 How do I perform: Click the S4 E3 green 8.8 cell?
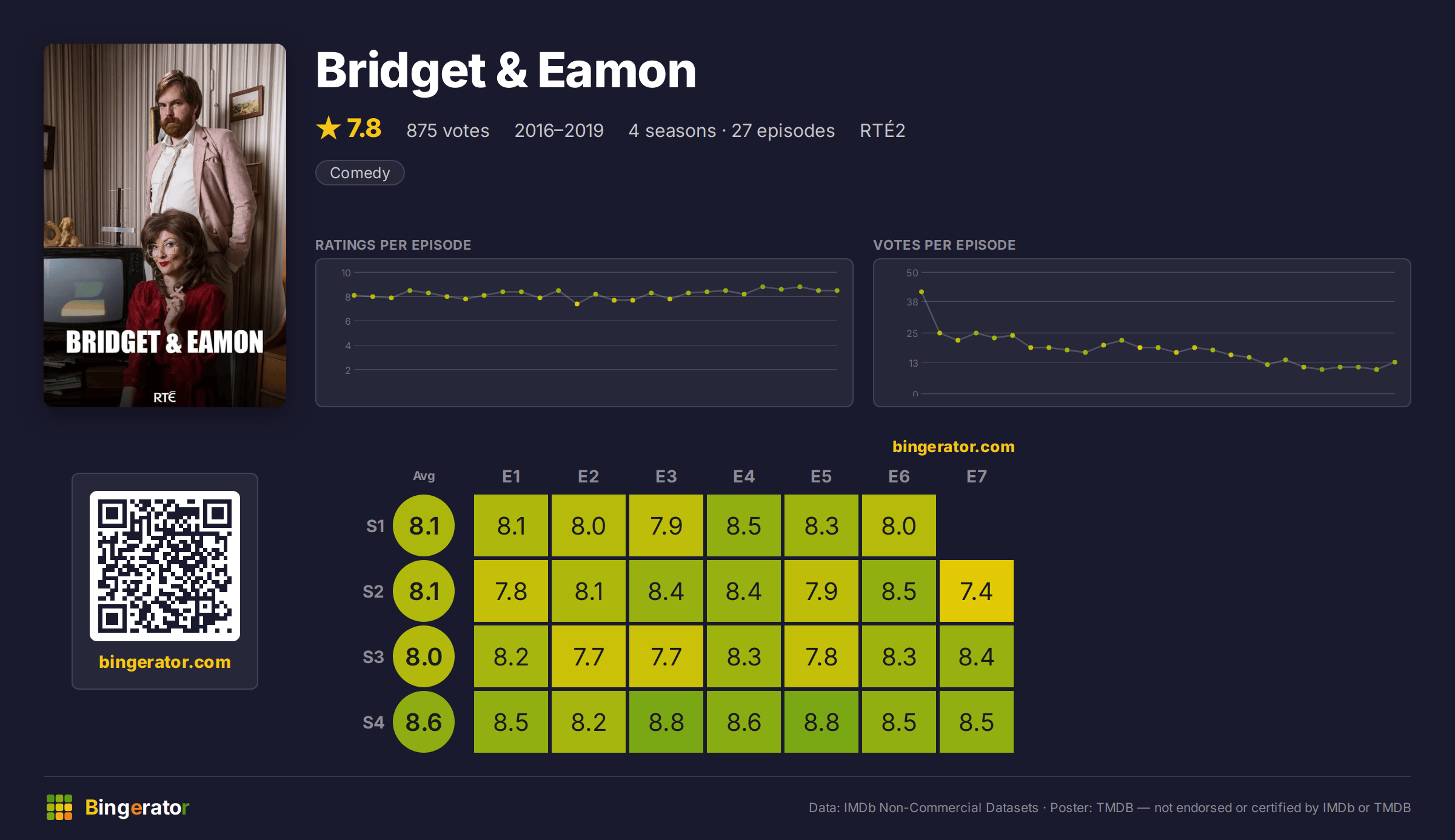[666, 722]
